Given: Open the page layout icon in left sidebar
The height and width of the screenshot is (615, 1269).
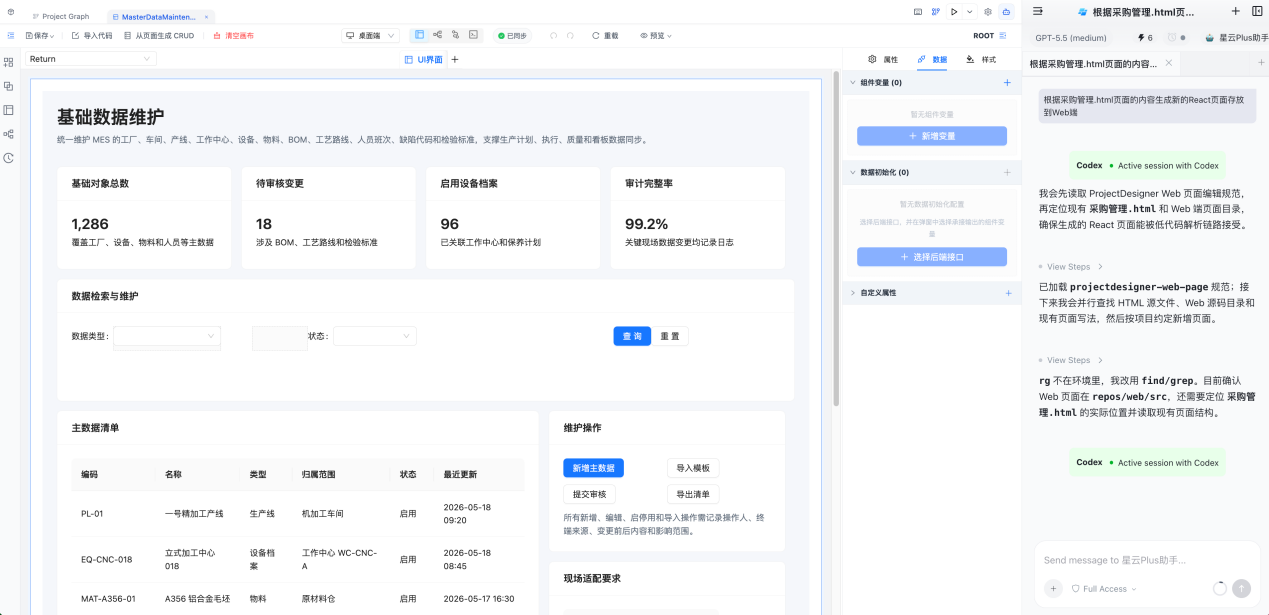Looking at the screenshot, I should pos(9,110).
